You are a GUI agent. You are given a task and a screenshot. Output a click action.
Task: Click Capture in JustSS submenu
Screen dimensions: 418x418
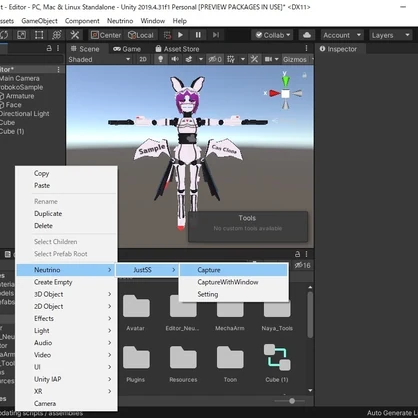[233, 270]
